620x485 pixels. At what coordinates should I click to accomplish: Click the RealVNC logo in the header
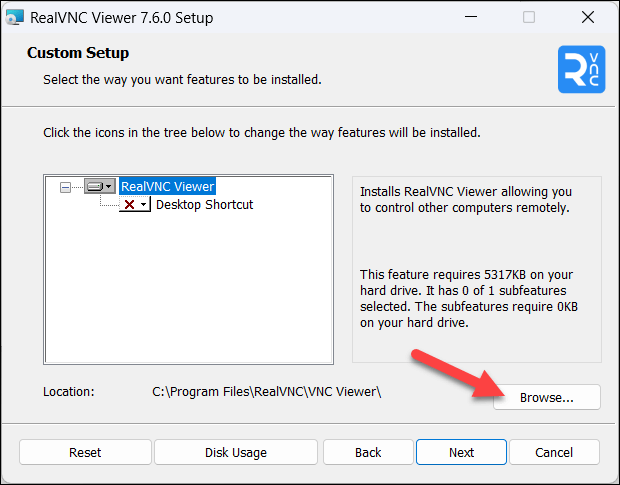(x=580, y=71)
